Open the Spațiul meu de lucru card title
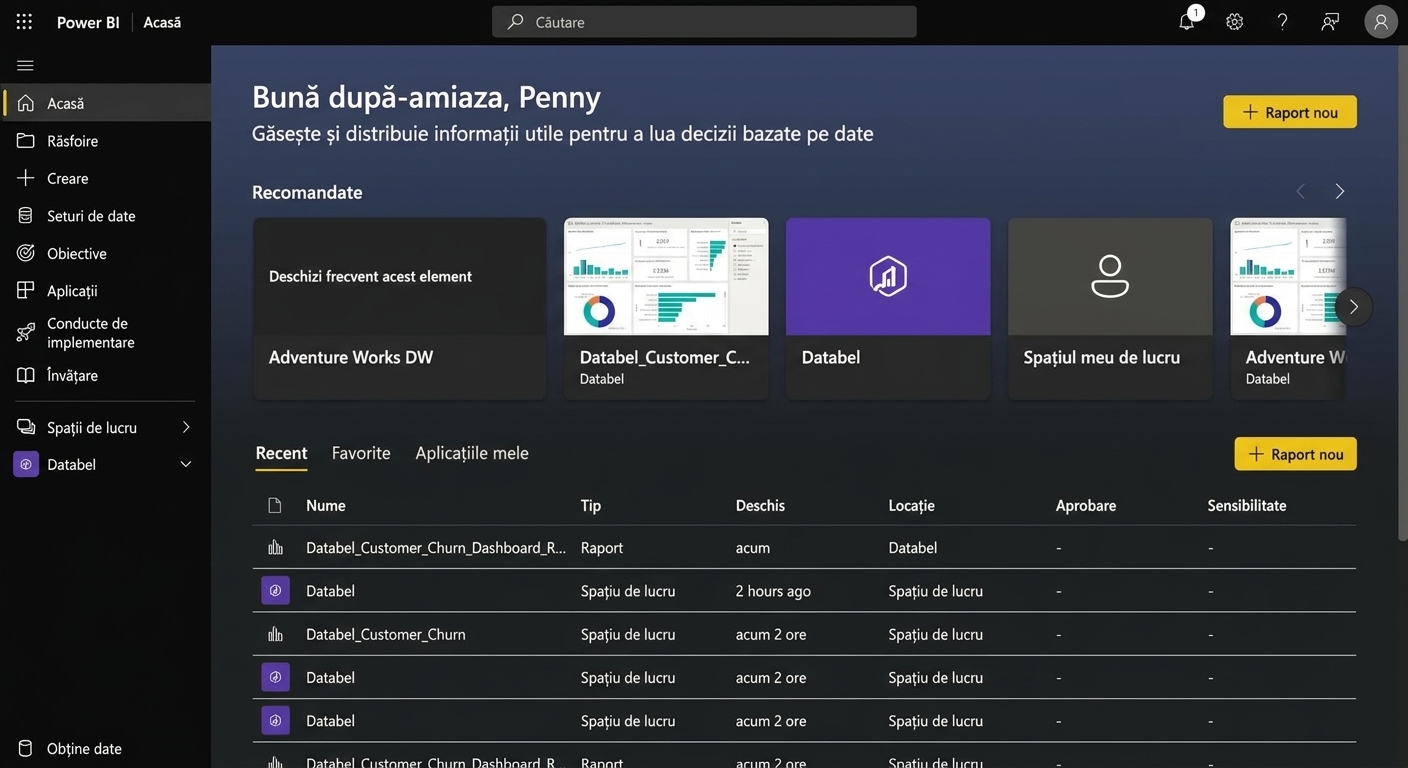This screenshot has height=768, width=1408. click(1102, 357)
